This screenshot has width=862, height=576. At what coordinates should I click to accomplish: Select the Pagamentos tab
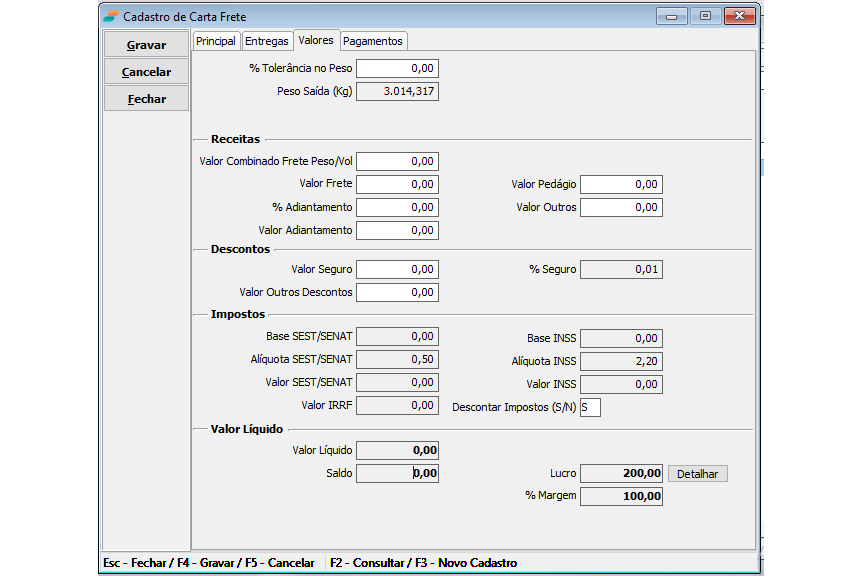(x=373, y=41)
